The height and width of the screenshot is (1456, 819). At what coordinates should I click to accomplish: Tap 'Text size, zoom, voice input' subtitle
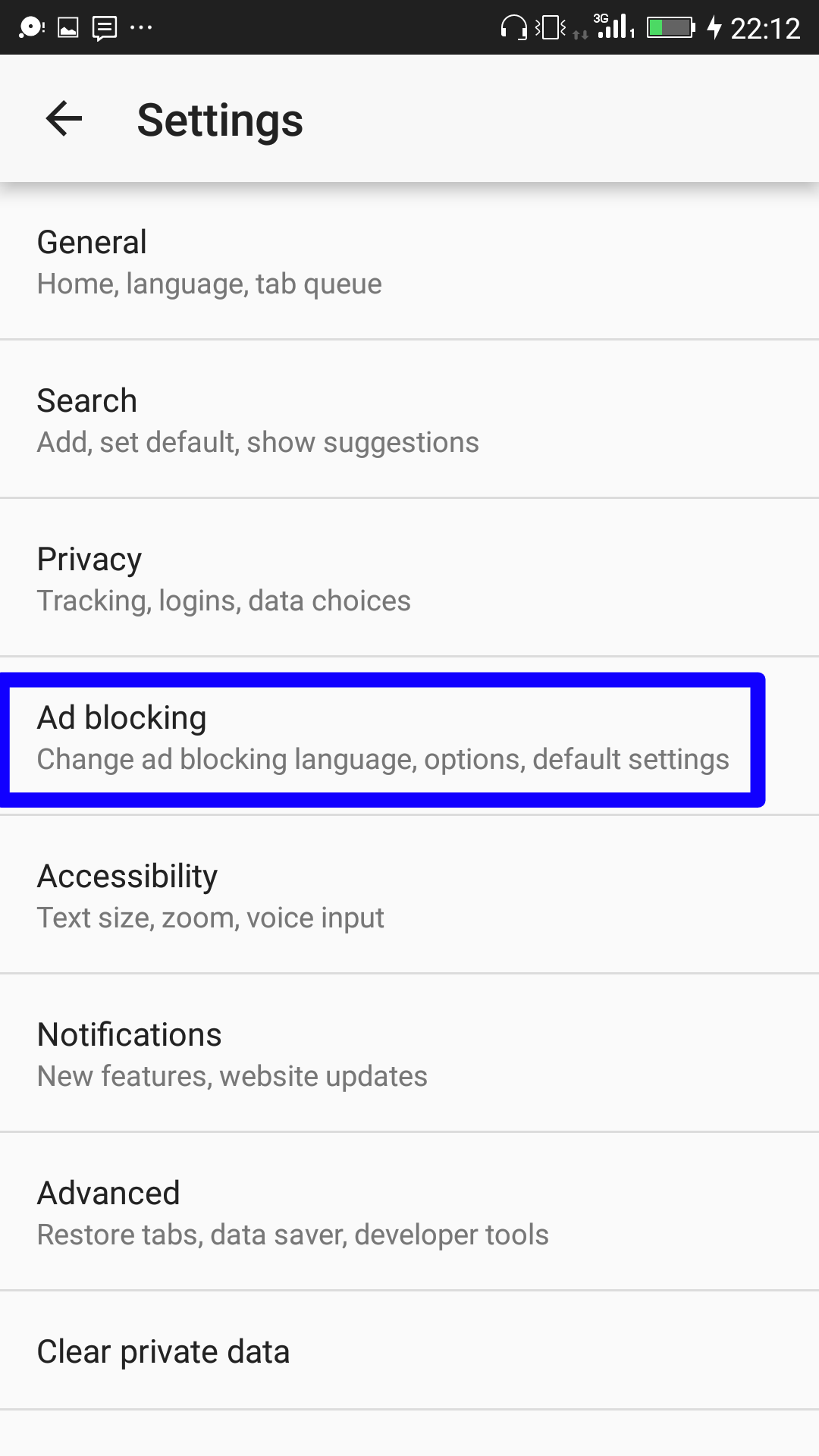coord(211,918)
